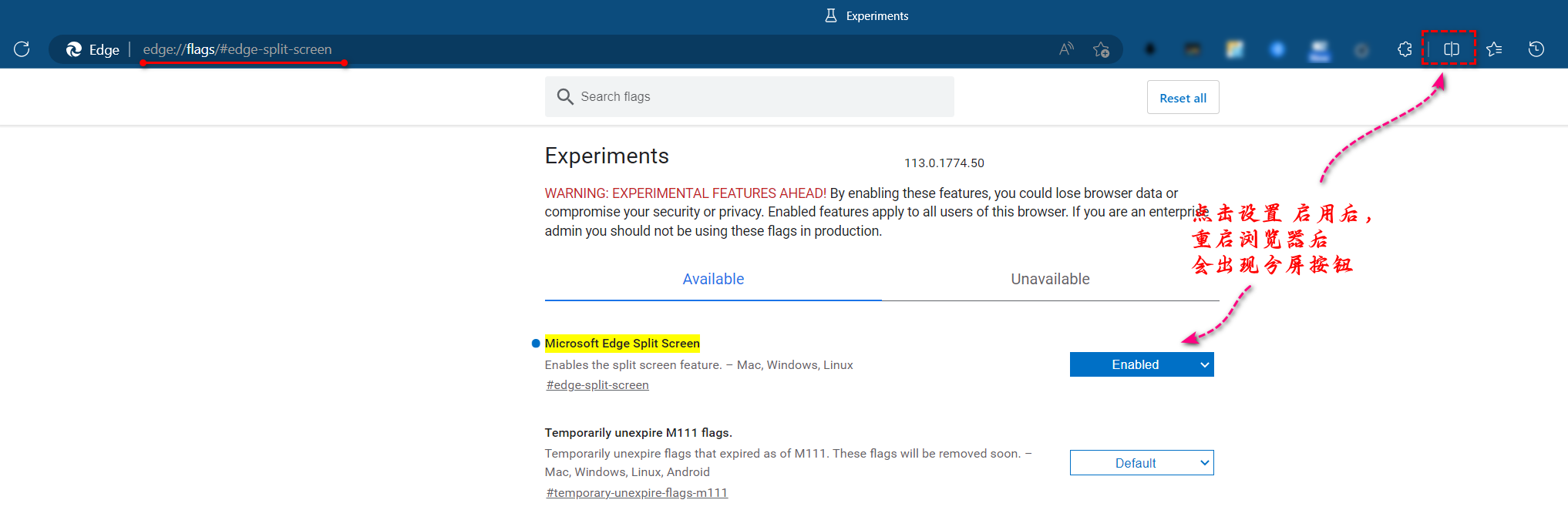Click the version number 113.0.1774.50
The width and height of the screenshot is (1568, 520).
point(944,163)
